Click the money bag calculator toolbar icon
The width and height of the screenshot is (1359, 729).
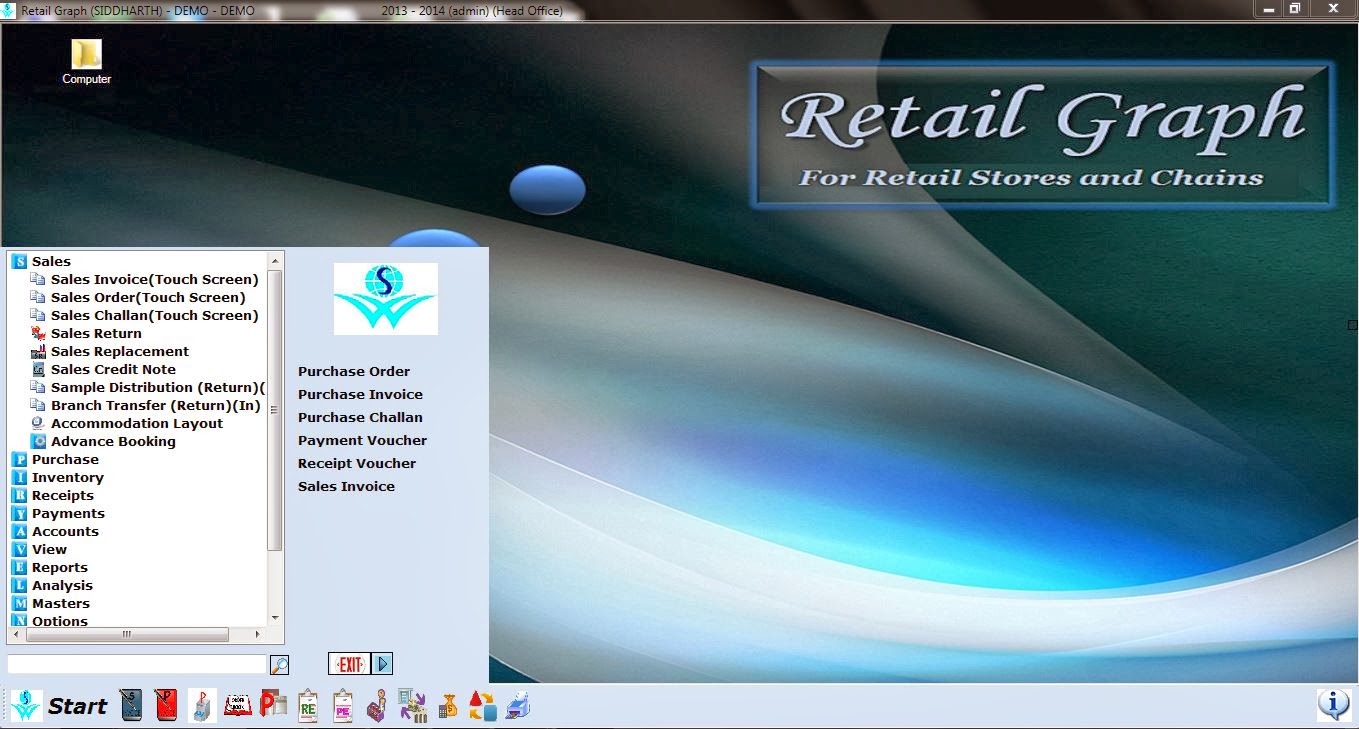click(448, 706)
